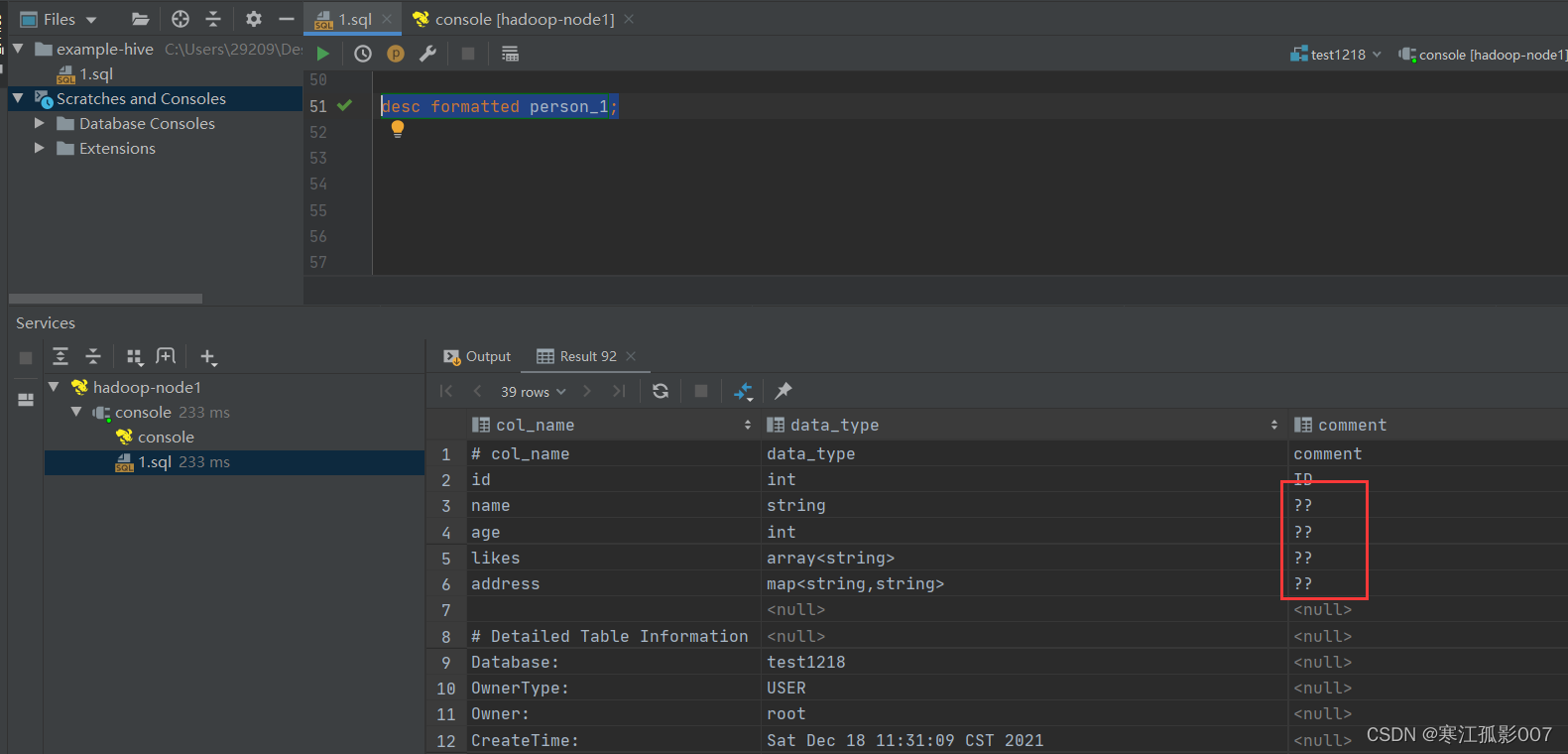Click the 'test1218' Database value cell
This screenshot has width=1568, height=754.
[x=1024, y=662]
